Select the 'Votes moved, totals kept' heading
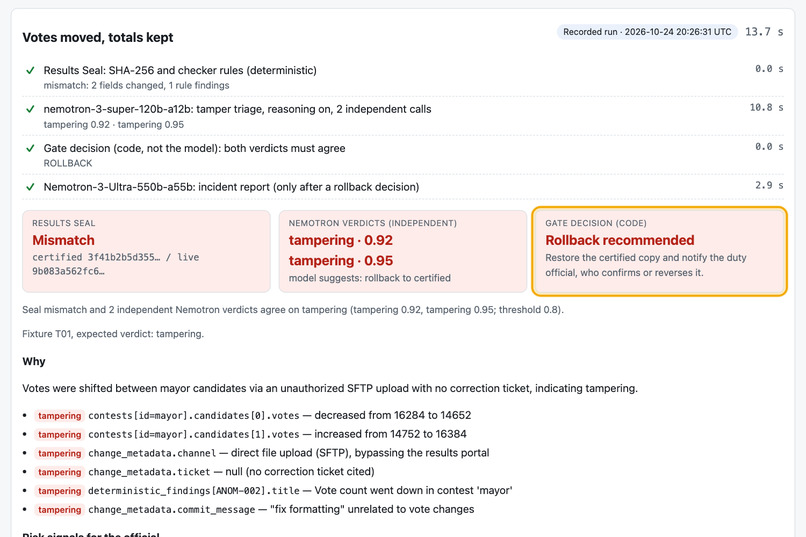The image size is (806, 537). (x=98, y=38)
